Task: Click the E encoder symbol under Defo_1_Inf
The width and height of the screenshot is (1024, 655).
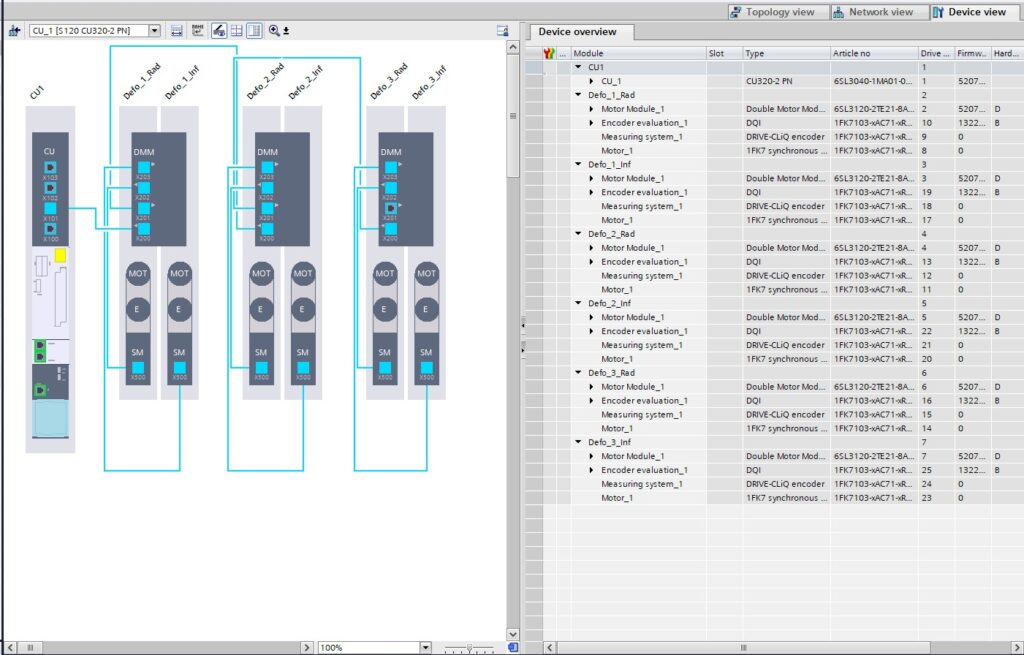Action: pos(179,309)
